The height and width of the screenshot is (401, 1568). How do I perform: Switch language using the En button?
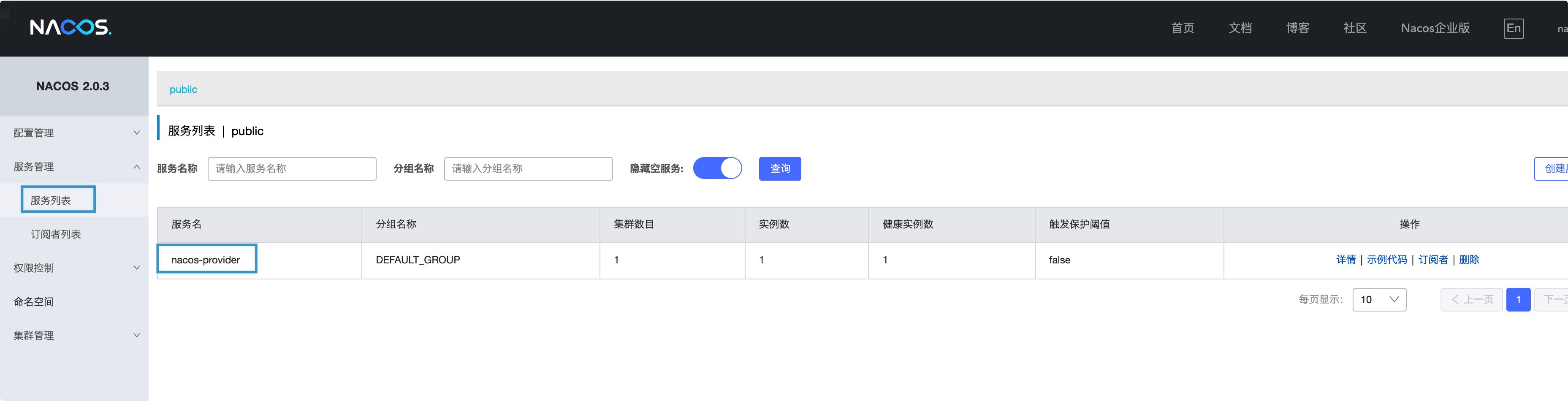point(1513,28)
